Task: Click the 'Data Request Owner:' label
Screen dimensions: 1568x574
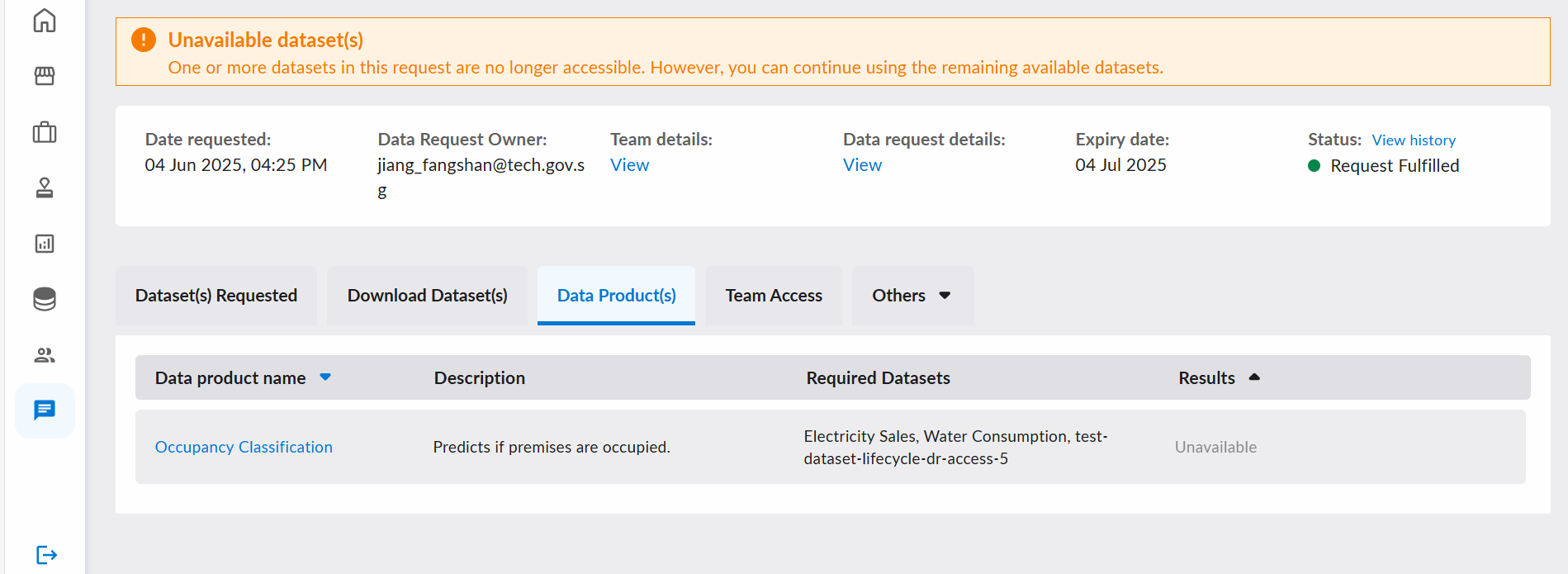Action: [462, 140]
